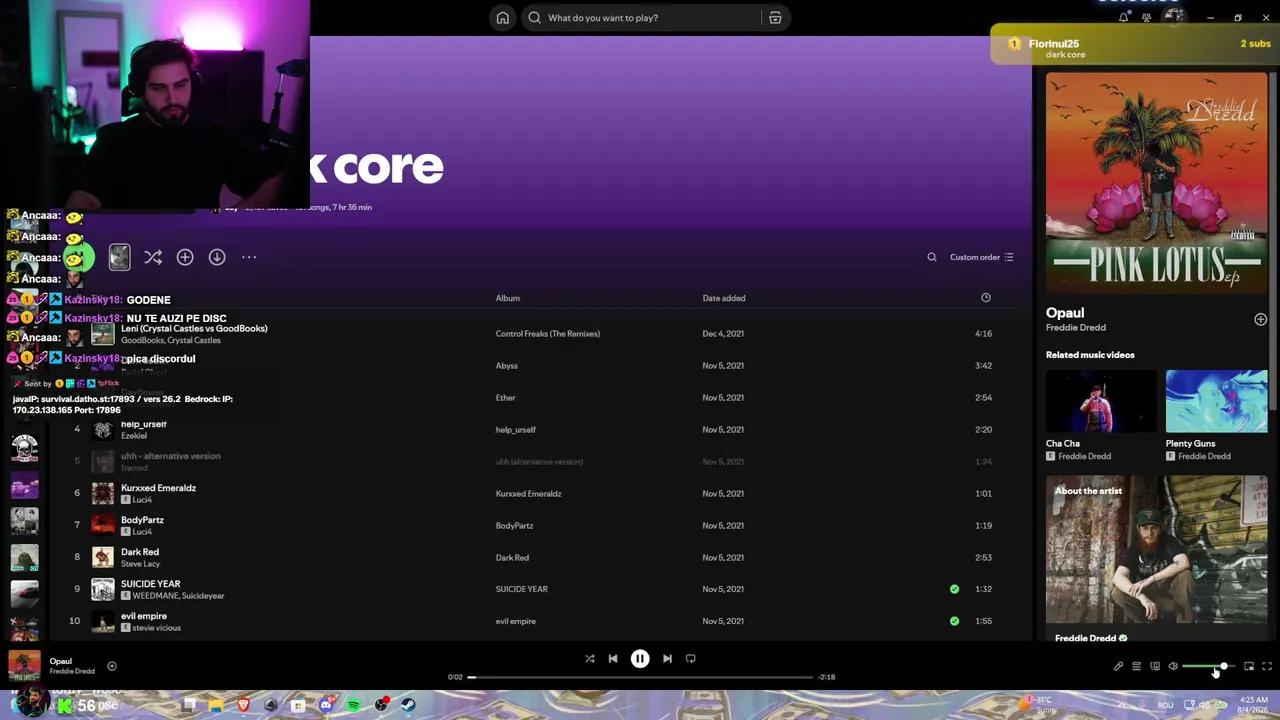Add current song to Liked from player bar
Screen dimensions: 1280x720
click(112, 666)
